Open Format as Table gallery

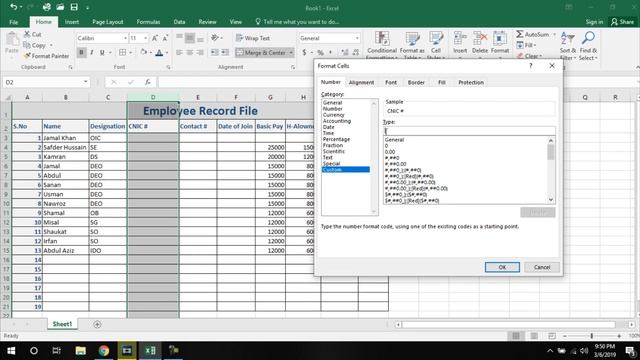pos(412,45)
